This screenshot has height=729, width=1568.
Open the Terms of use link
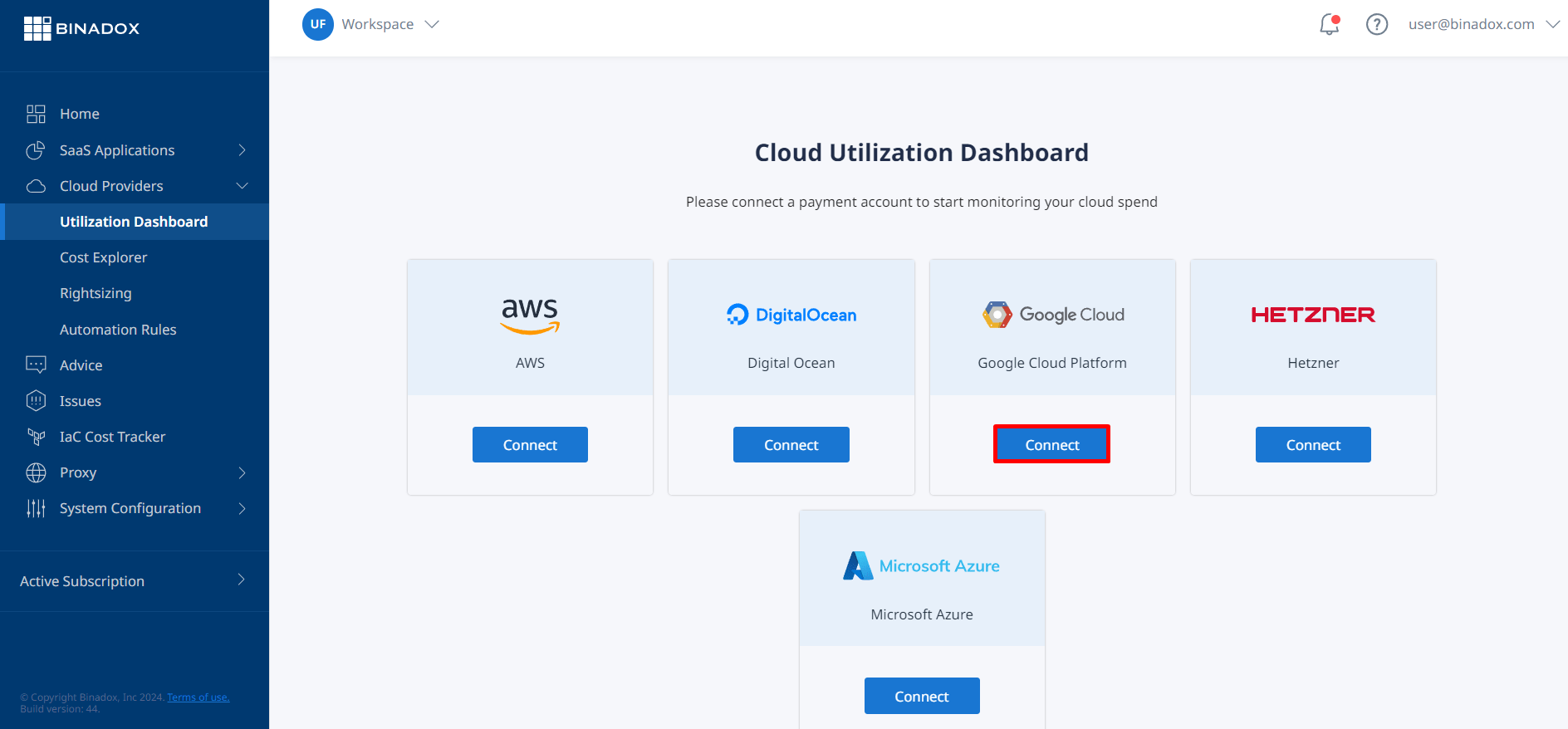pos(198,697)
